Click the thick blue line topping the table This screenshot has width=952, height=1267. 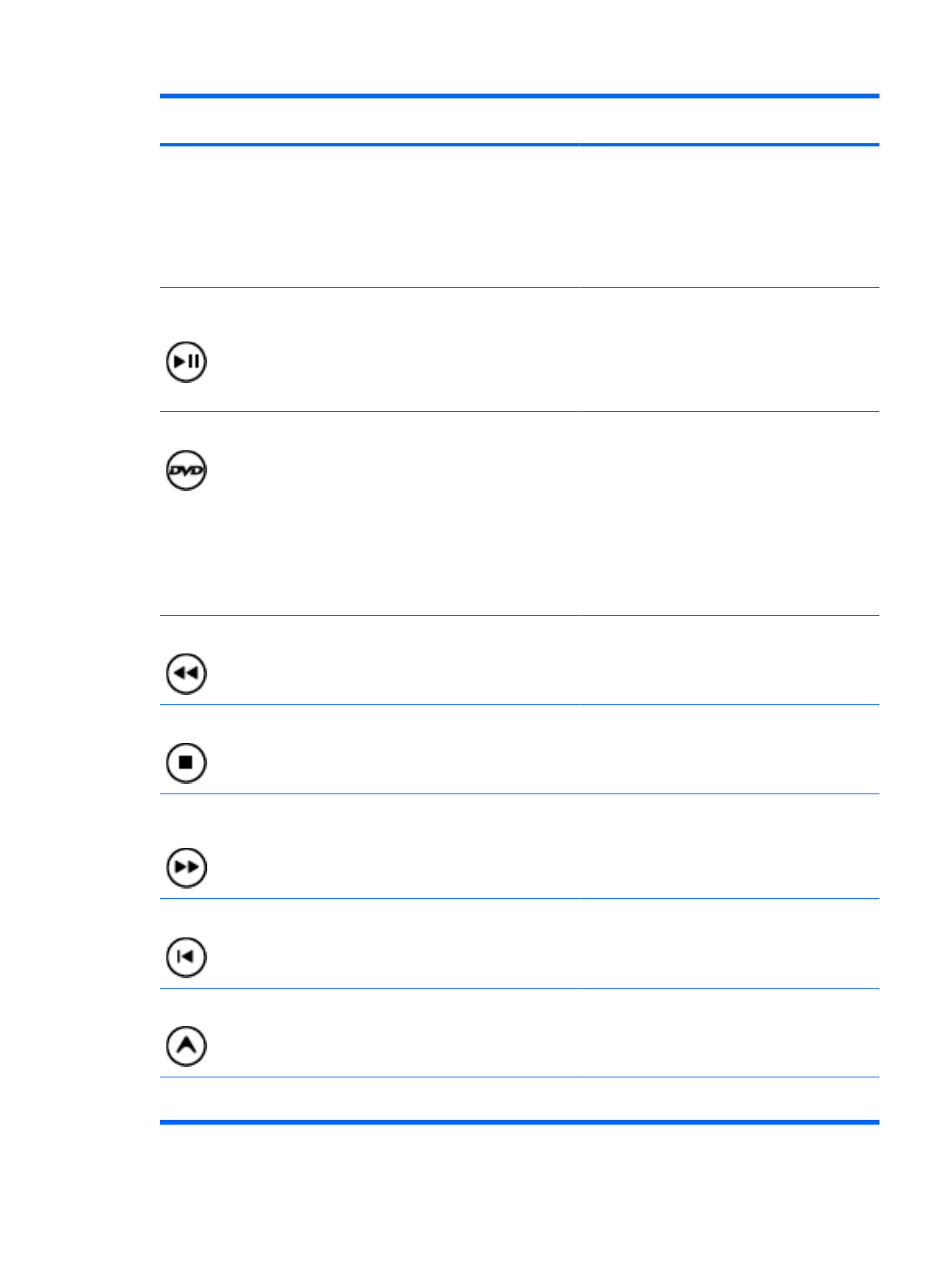(518, 96)
